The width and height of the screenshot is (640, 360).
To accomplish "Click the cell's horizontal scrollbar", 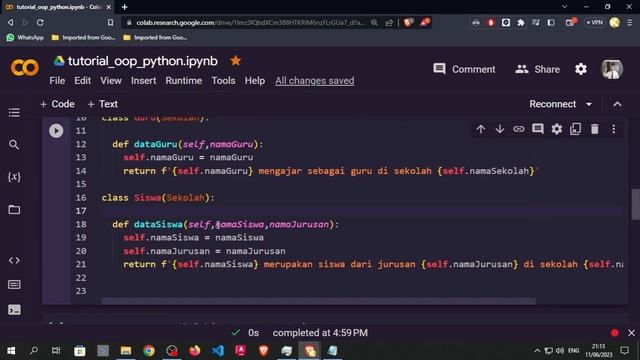I will click(318, 301).
